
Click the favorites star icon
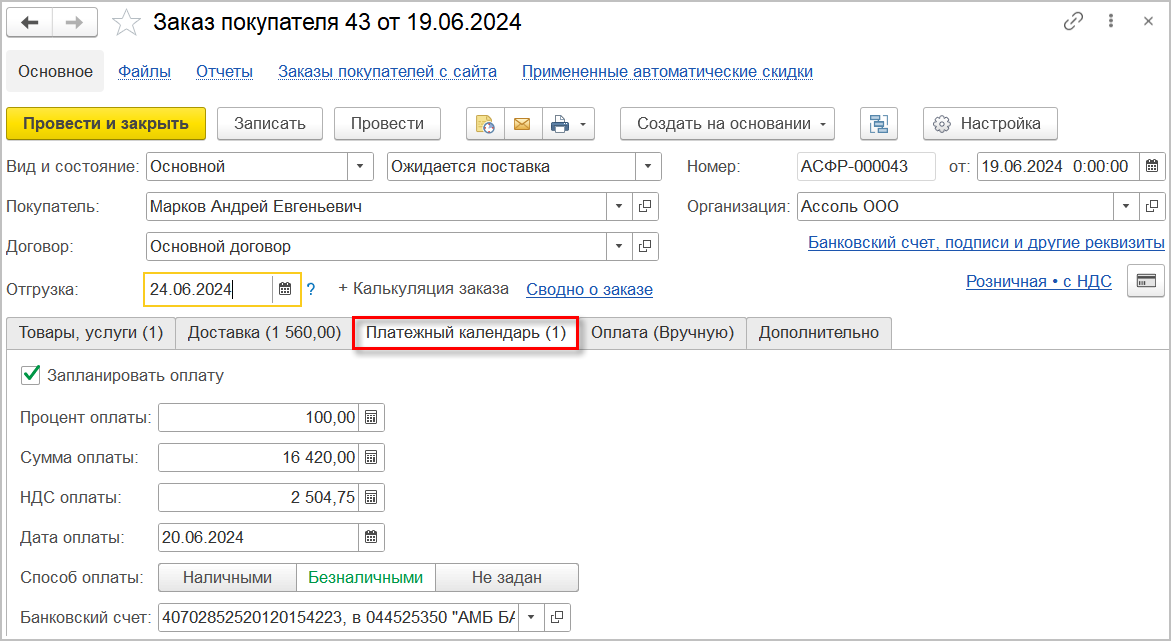tap(126, 22)
